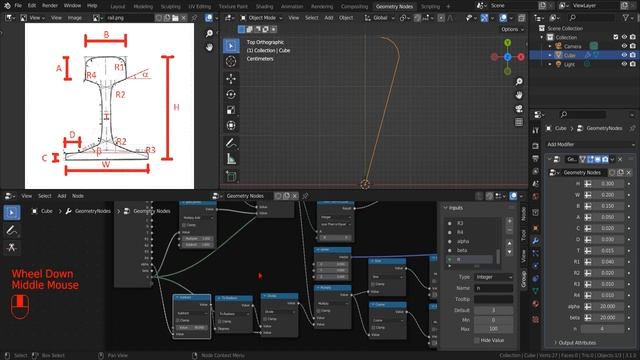Open the node editor Add menu
This screenshot has width=640, height=360.
click(62, 196)
